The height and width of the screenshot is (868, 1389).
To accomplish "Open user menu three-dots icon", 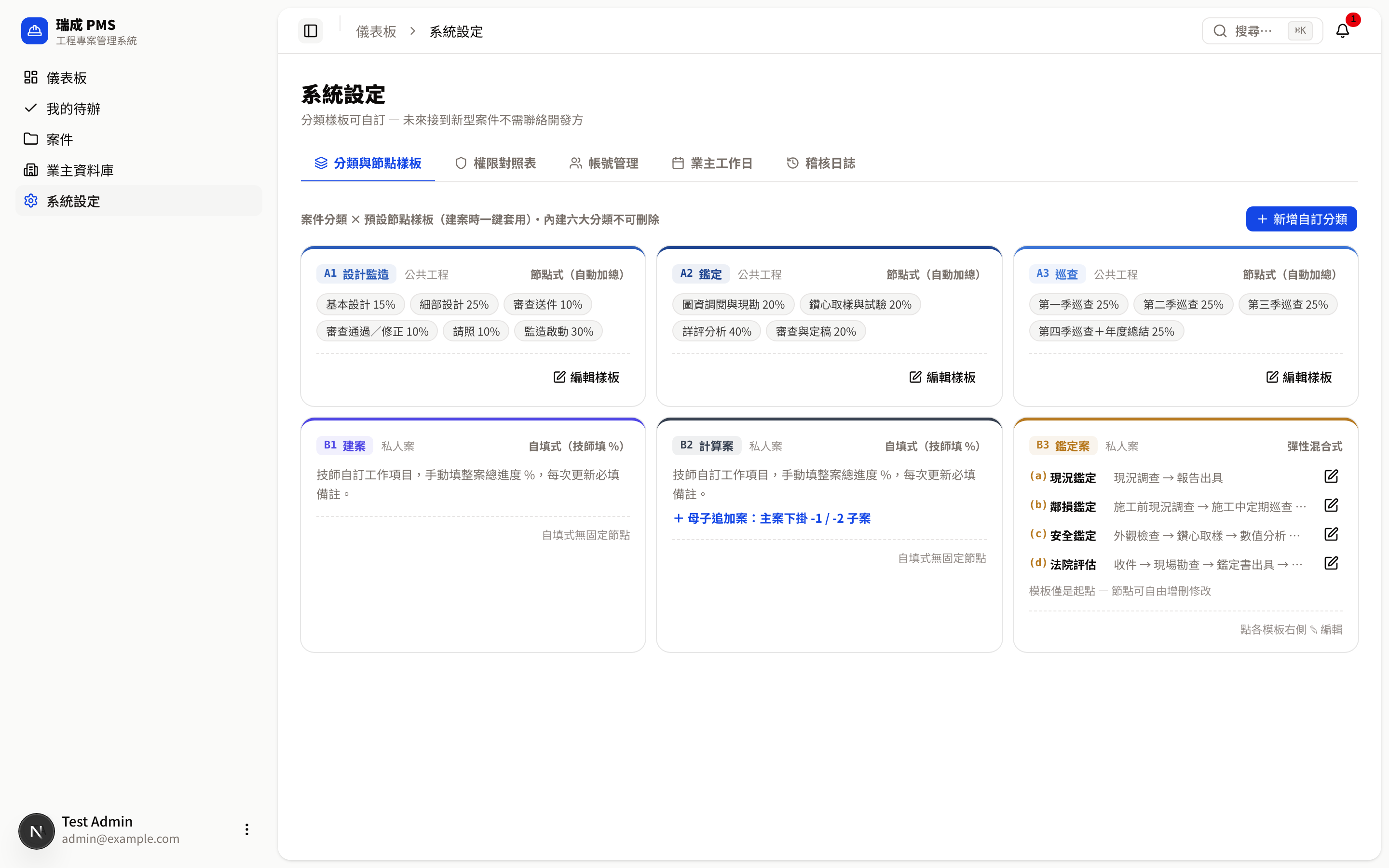I will coord(247,829).
